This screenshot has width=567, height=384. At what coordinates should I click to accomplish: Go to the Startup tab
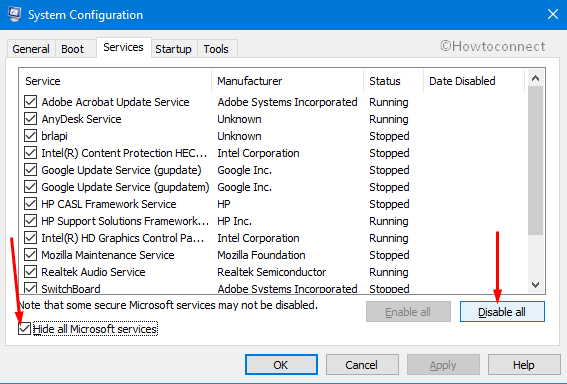tap(173, 49)
